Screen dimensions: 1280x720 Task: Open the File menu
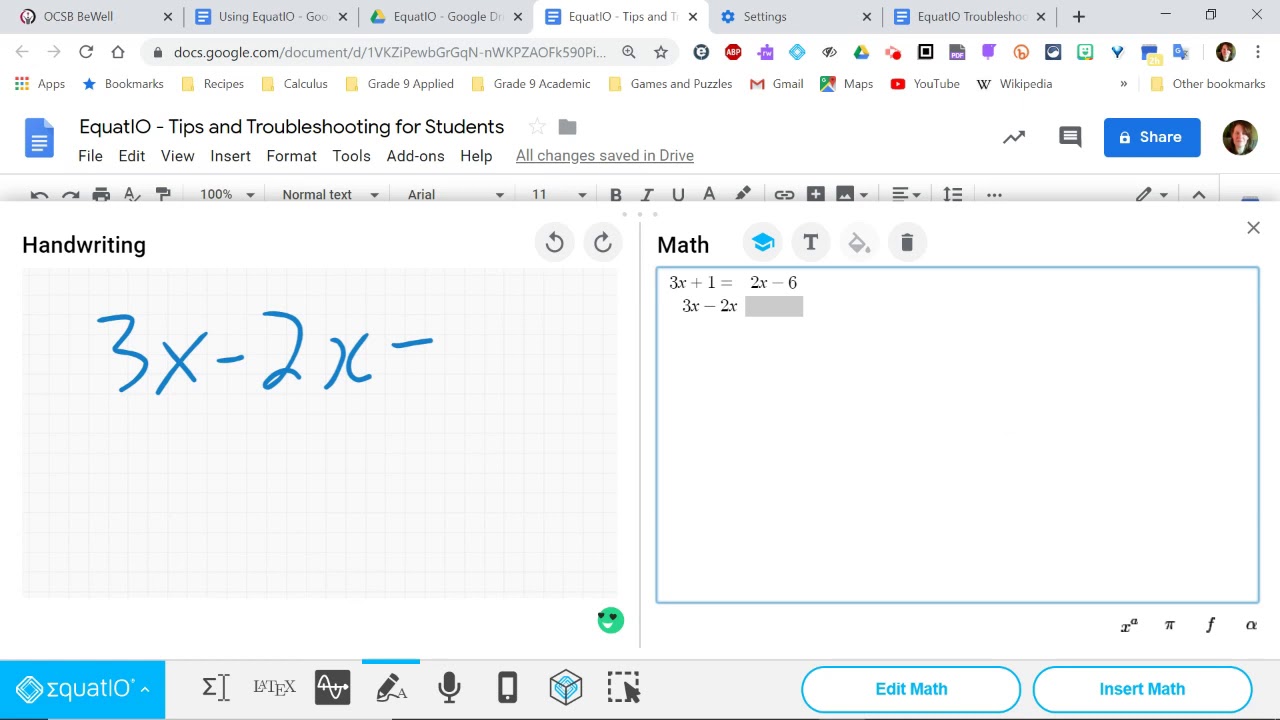pos(90,156)
